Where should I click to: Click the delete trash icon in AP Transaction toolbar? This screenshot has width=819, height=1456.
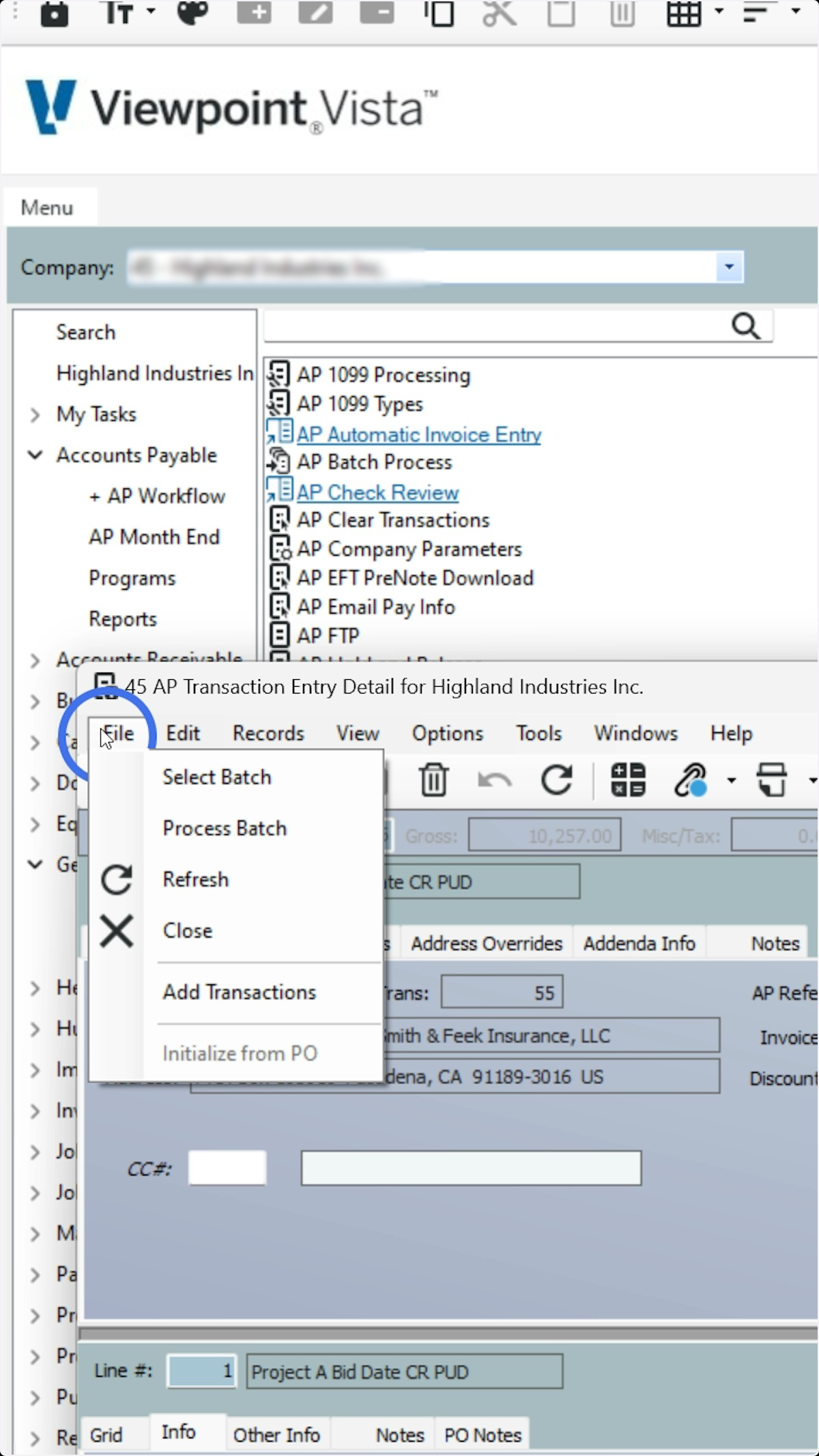pyautogui.click(x=433, y=780)
